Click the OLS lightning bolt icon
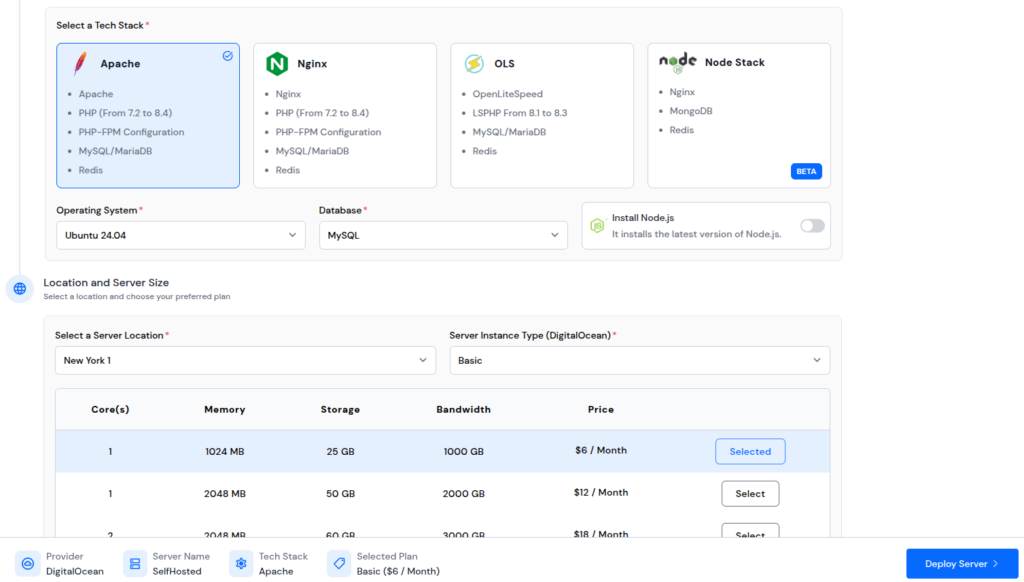This screenshot has width=1024, height=582. [x=474, y=63]
